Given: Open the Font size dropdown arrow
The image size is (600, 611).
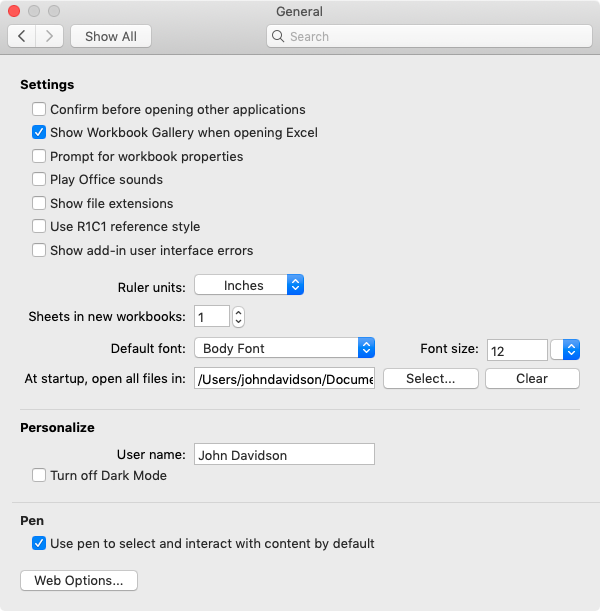Looking at the screenshot, I should (x=565, y=350).
